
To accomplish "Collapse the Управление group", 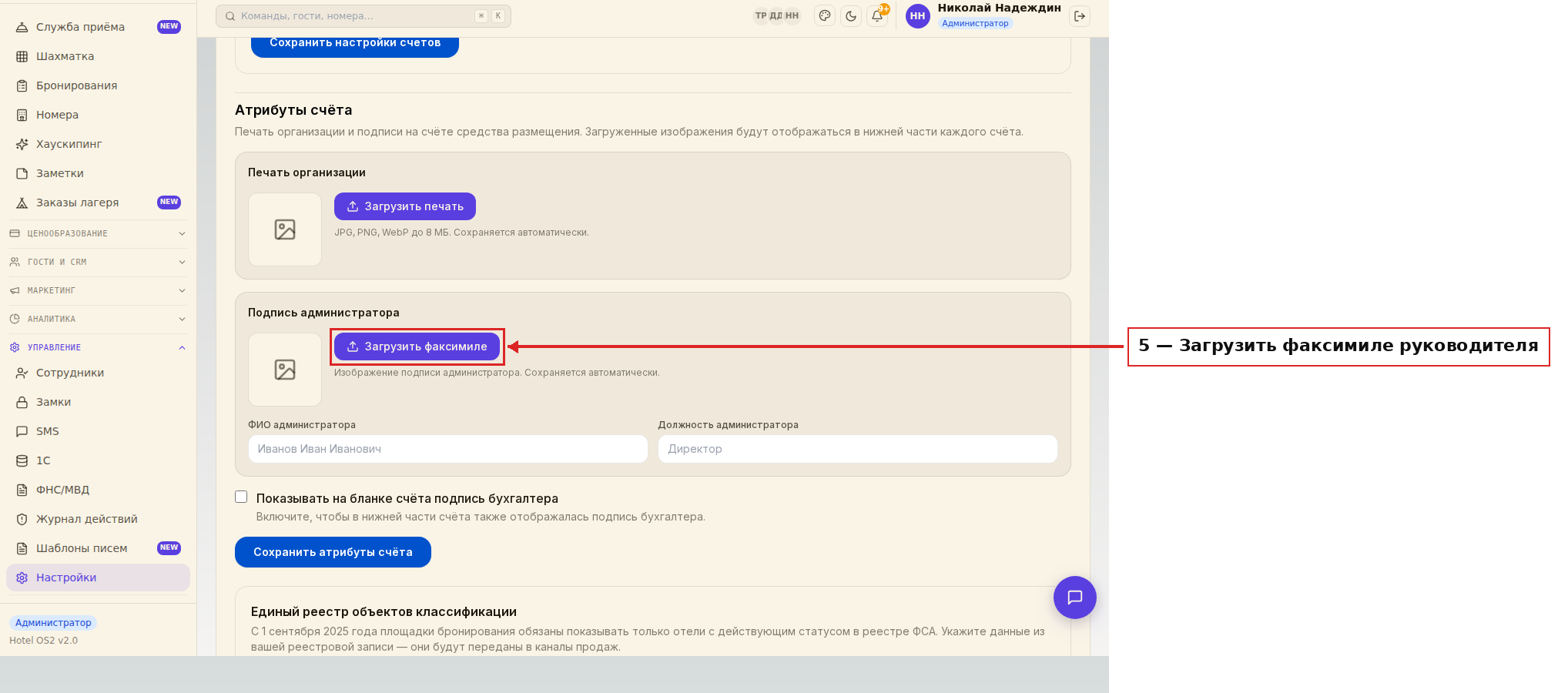I will point(98,347).
